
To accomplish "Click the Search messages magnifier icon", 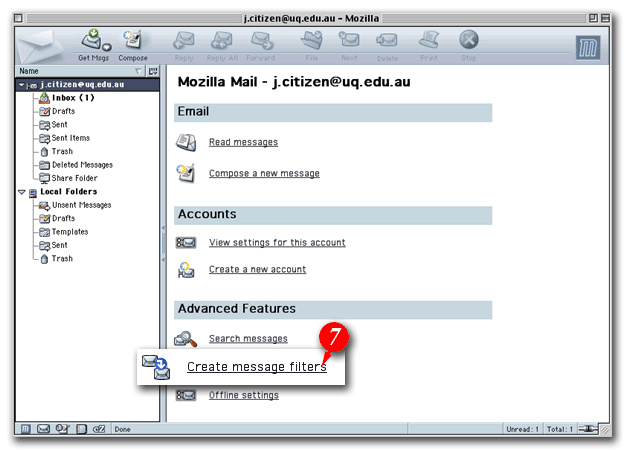I will (x=186, y=339).
